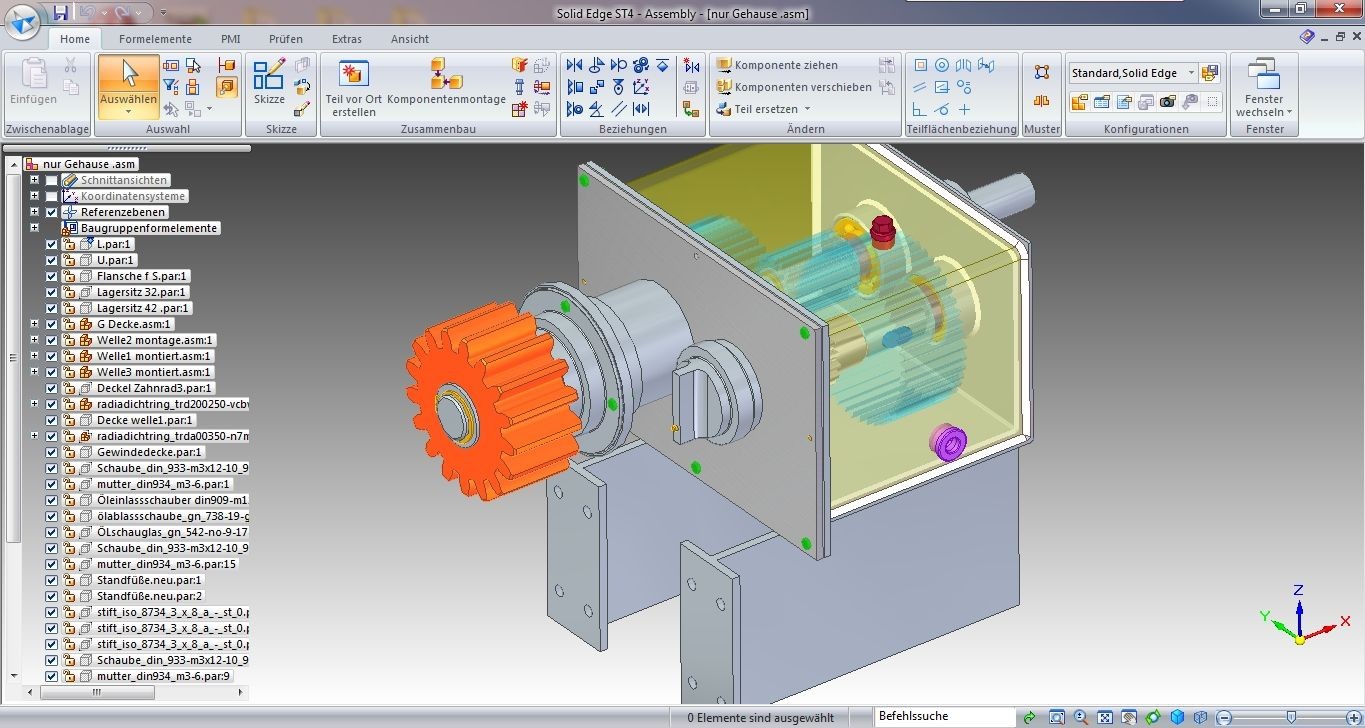Click Komponente ziehen button
The width and height of the screenshot is (1365, 728).
(777, 65)
